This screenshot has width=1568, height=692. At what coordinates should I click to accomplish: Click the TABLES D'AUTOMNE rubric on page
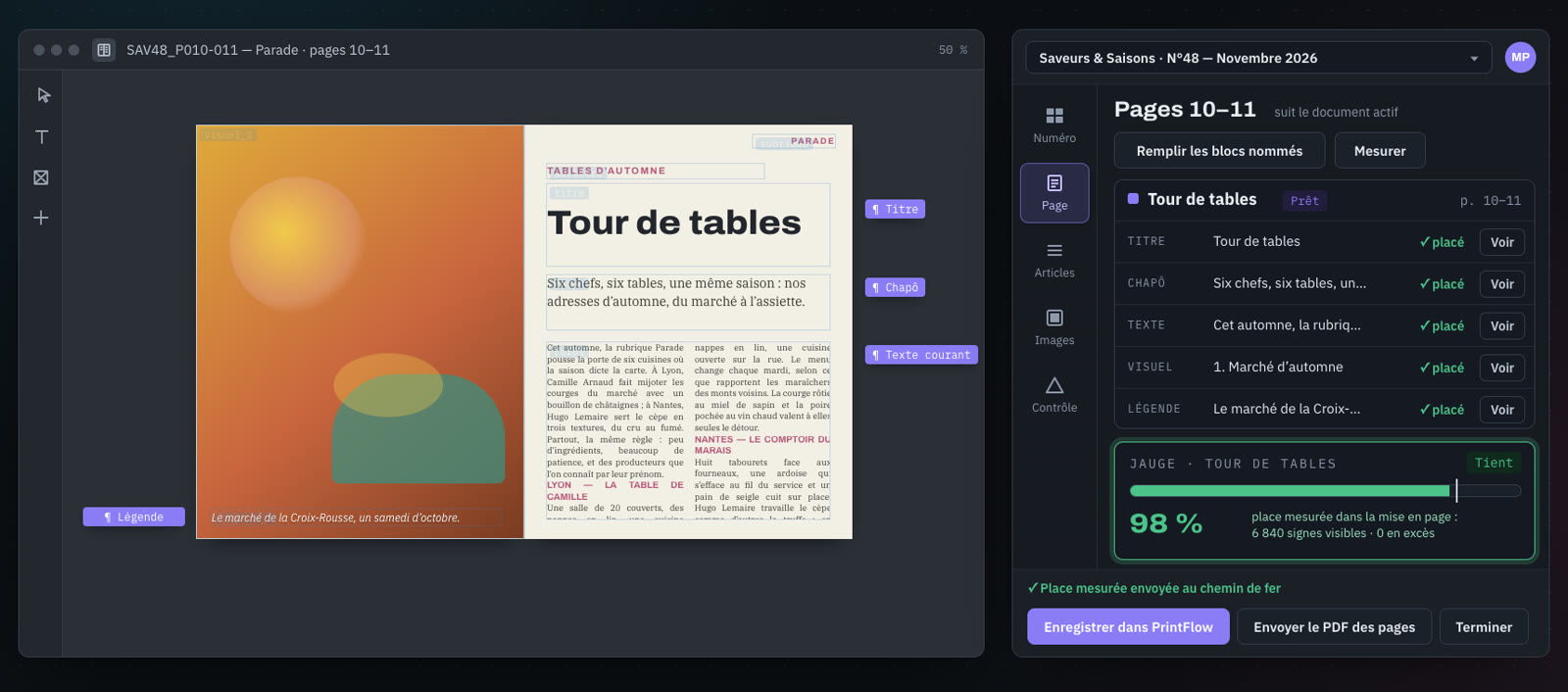click(x=607, y=172)
